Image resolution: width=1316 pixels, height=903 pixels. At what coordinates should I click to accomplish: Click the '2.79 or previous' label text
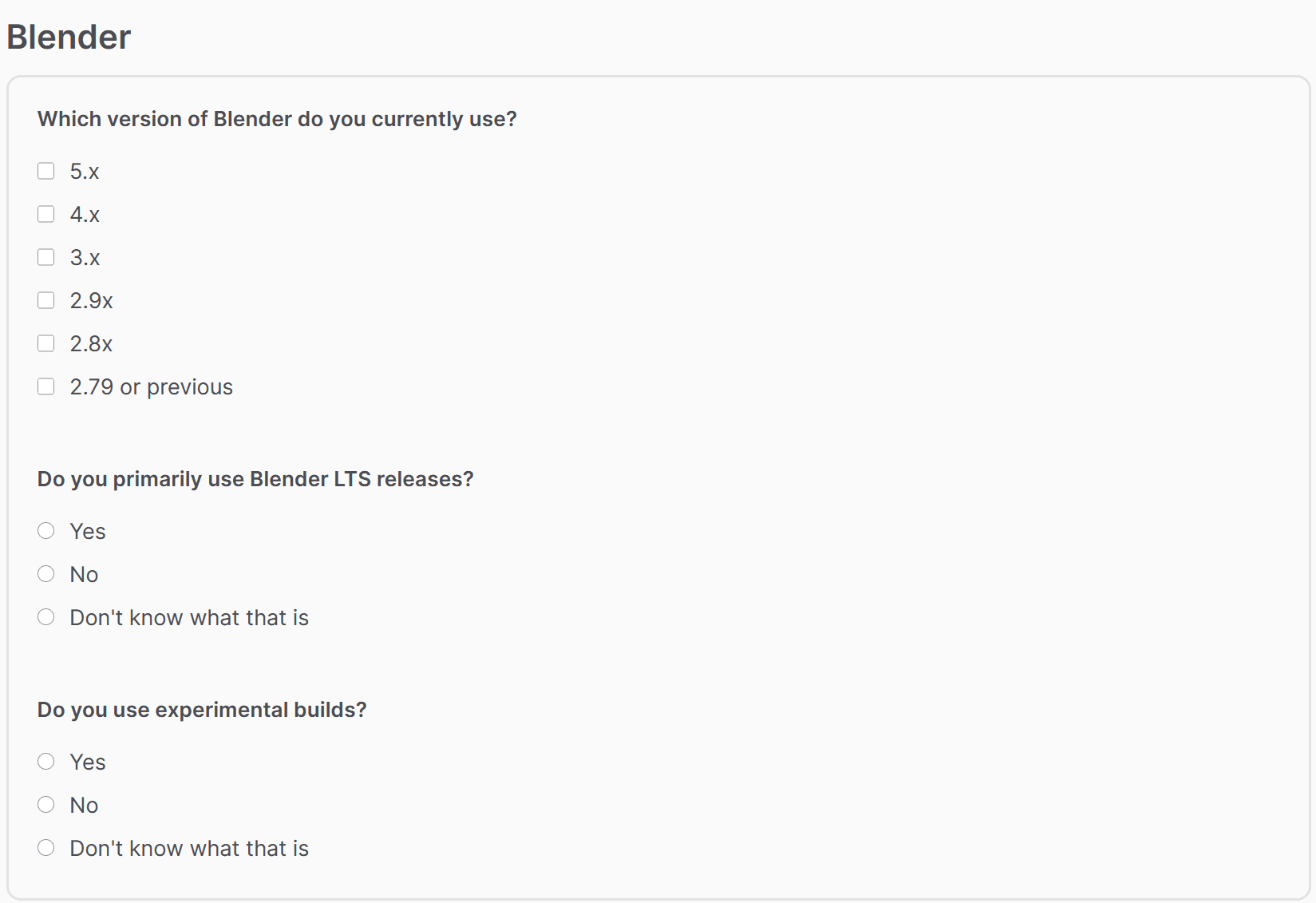tap(151, 386)
